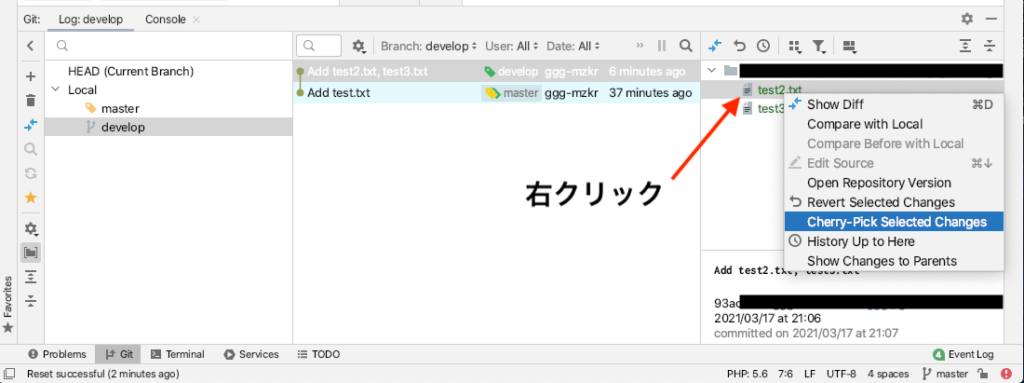
Task: Click expand all icon in left sidebar
Action: pos(30,276)
